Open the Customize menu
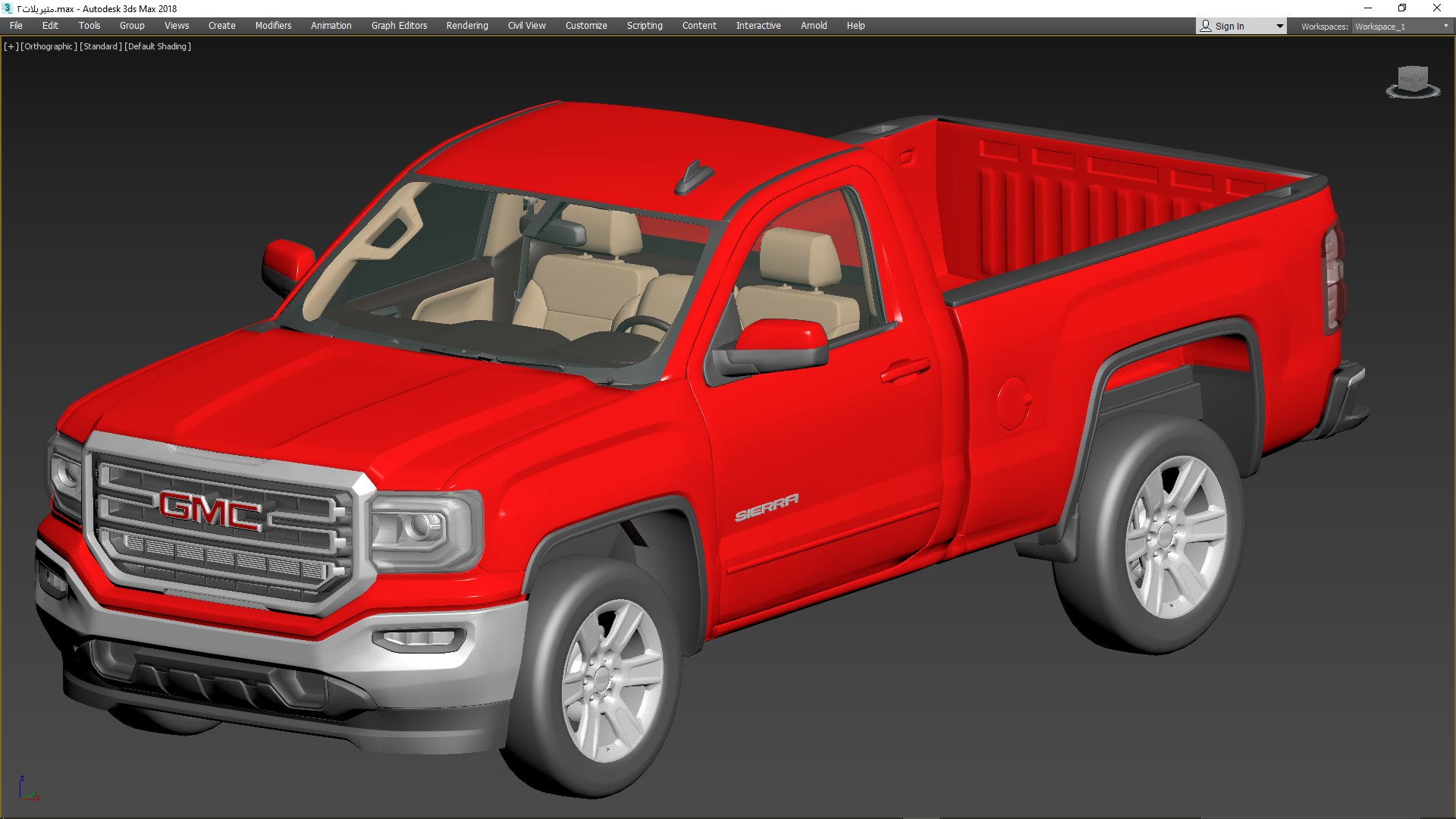 (x=586, y=26)
